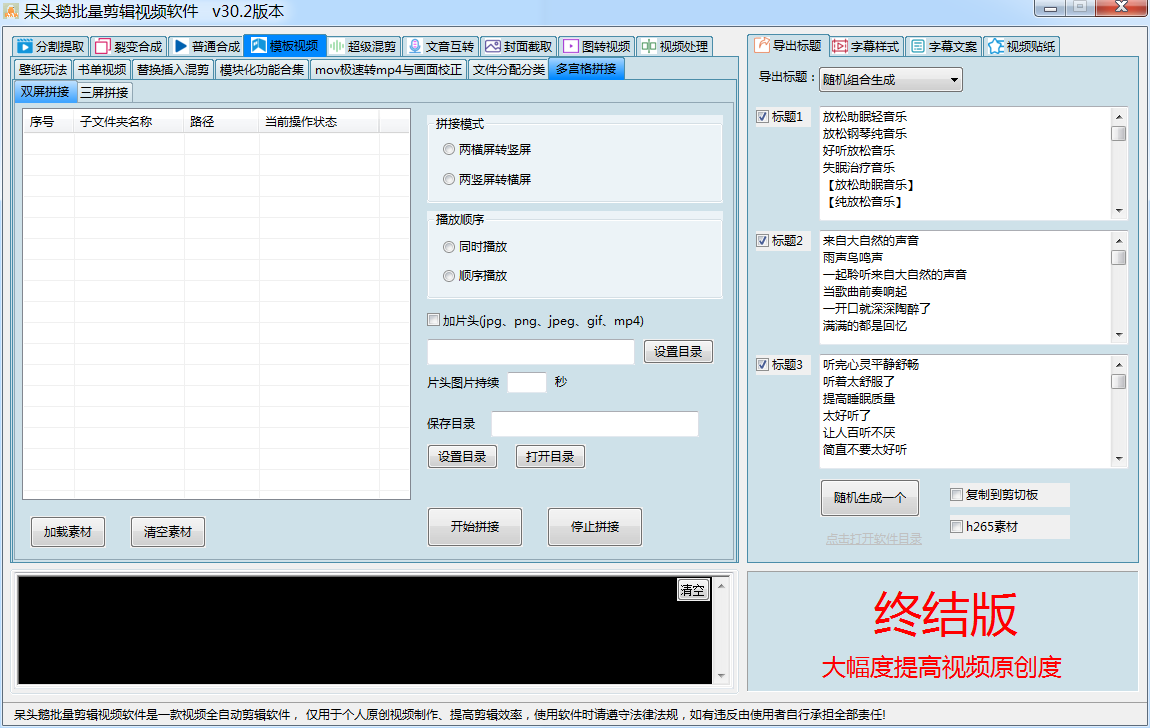Screen dimensions: 1150x728
Task: Click the 导出标题 tab icon
Action: (762, 45)
